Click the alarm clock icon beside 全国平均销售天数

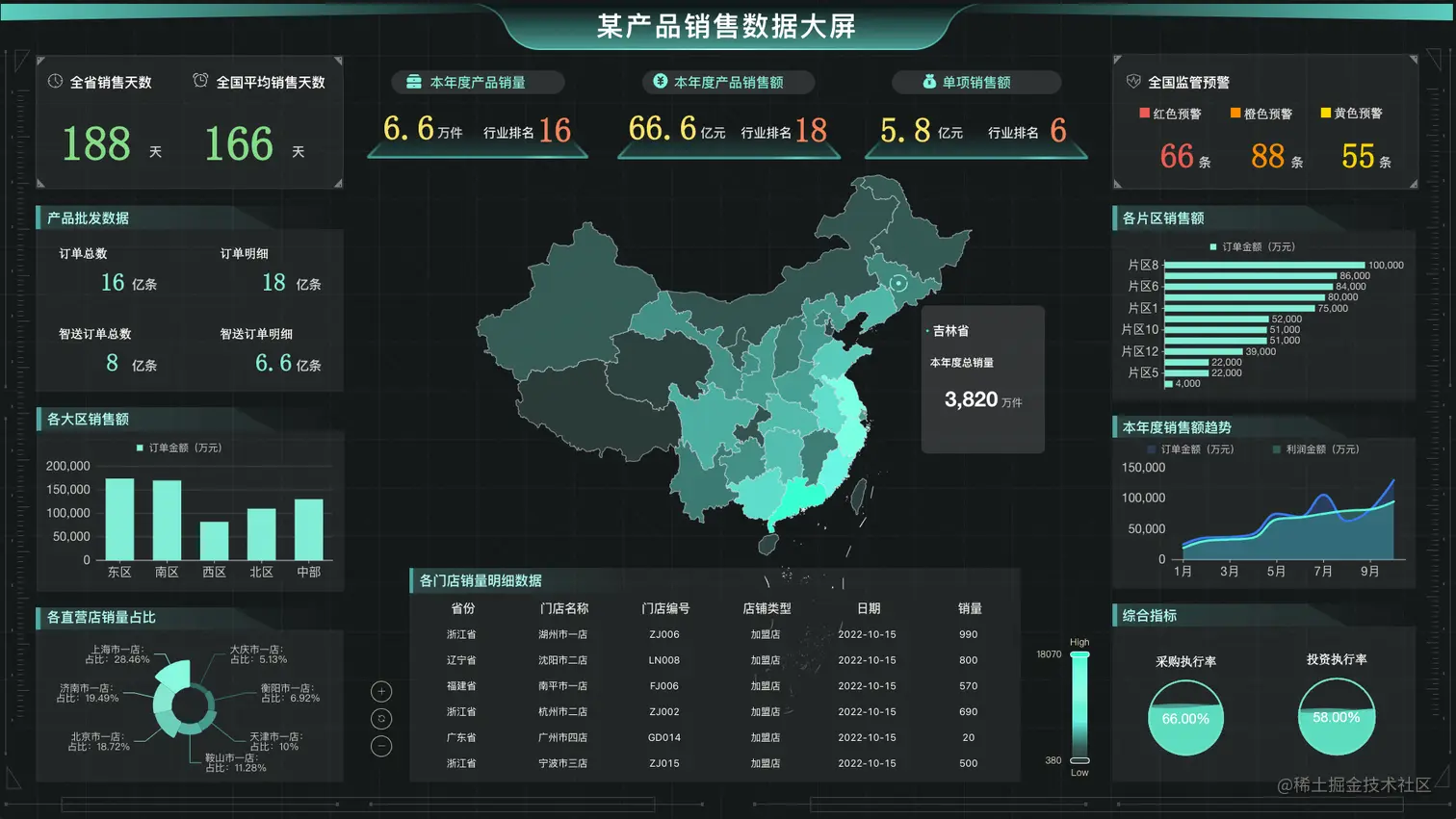pos(200,81)
